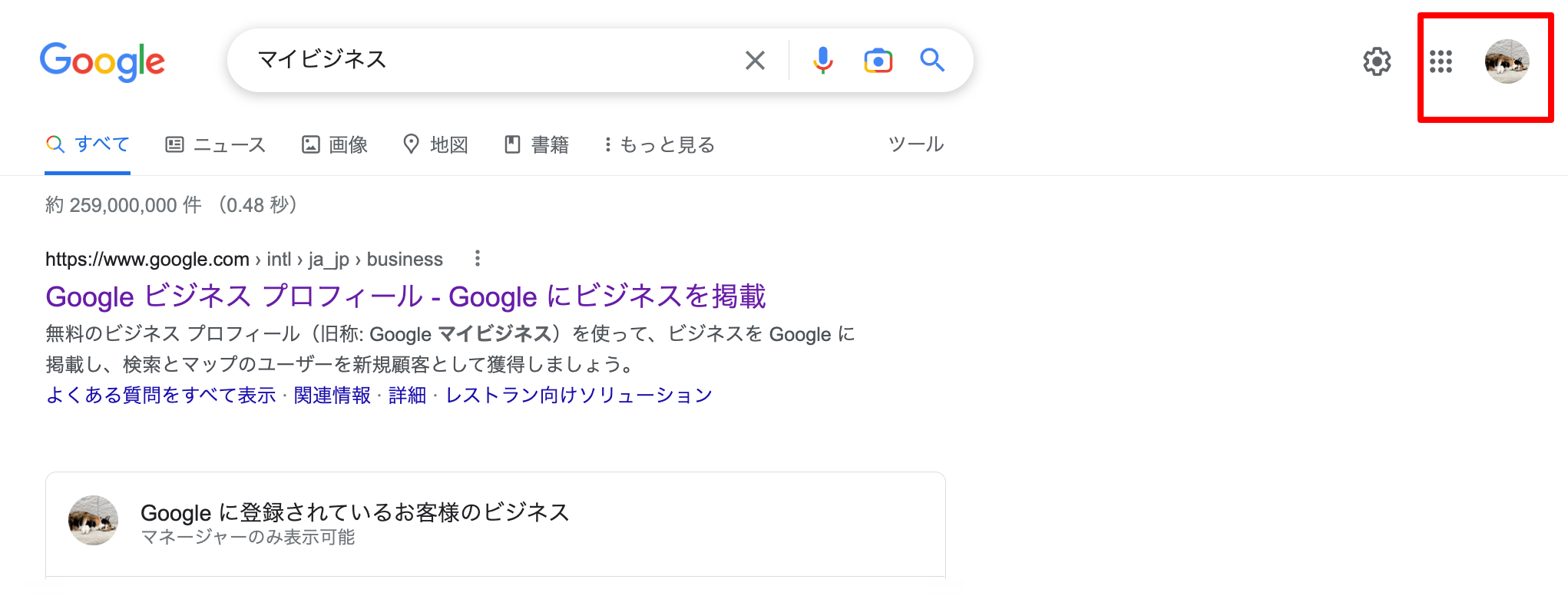Open the ツール options for filtering results

click(915, 144)
